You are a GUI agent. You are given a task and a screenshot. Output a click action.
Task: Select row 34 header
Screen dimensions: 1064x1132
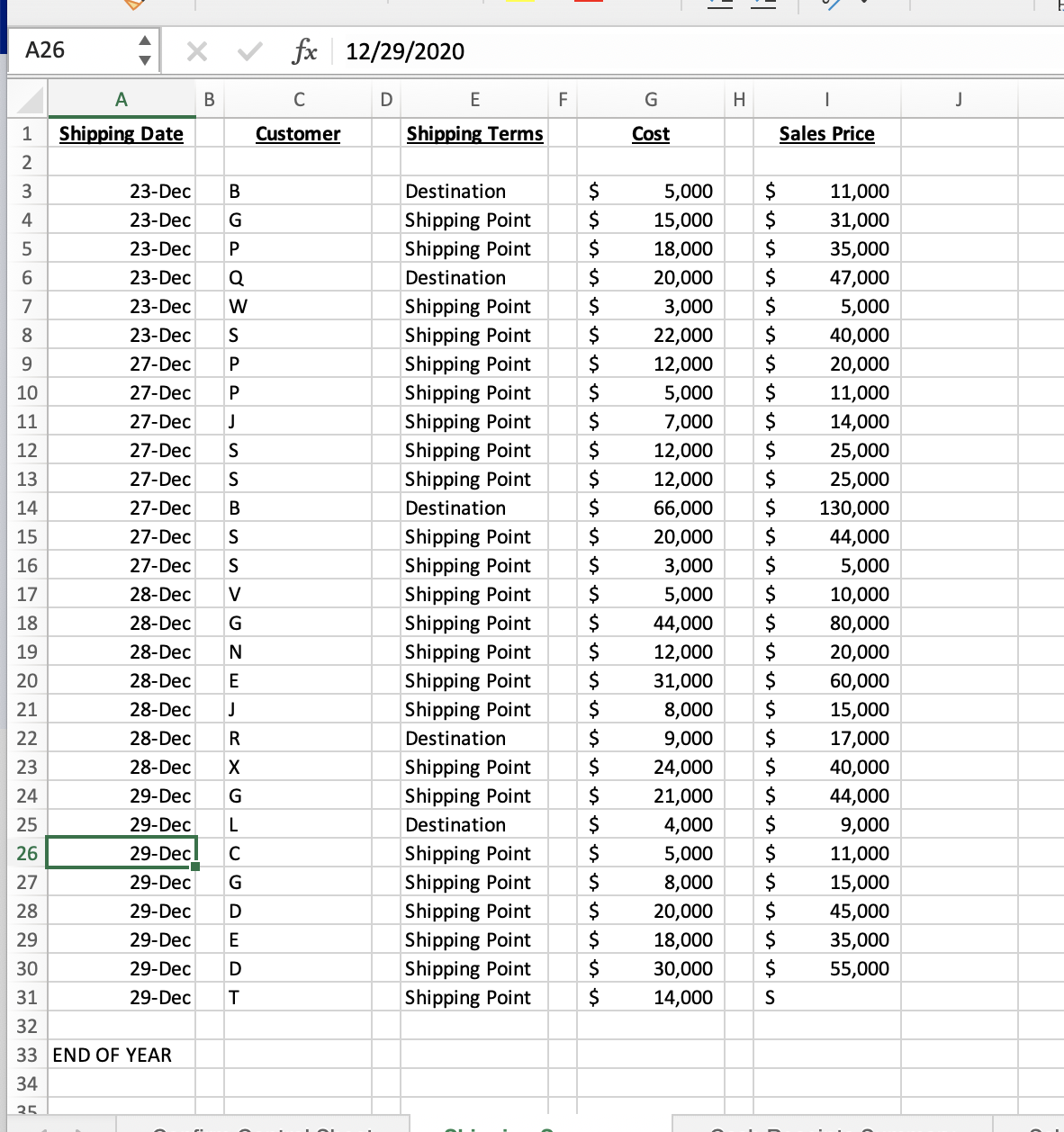click(x=27, y=1083)
